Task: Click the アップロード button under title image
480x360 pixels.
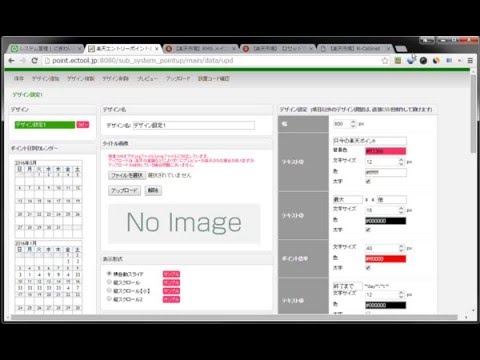Action: 124,190
